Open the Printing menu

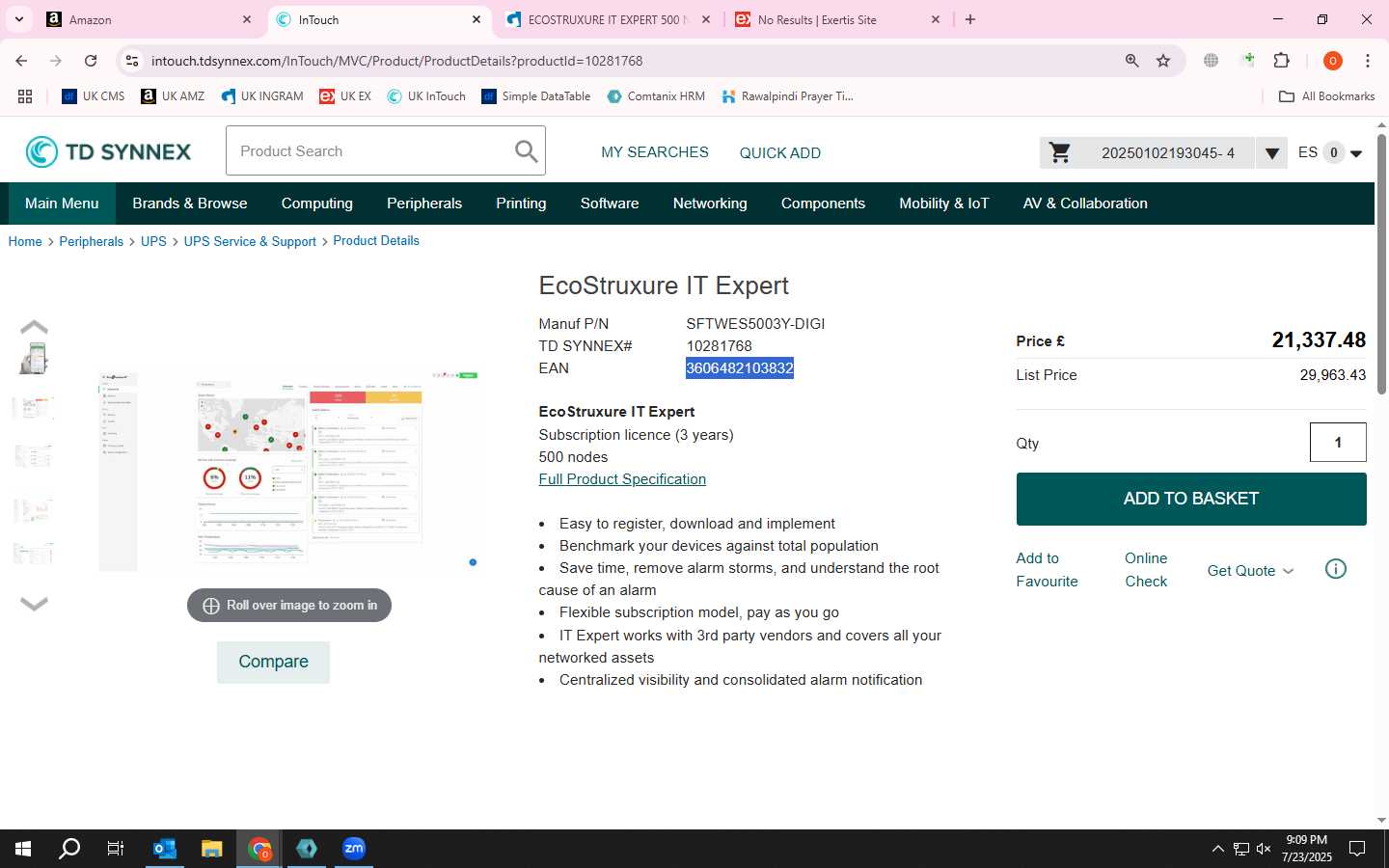pos(521,203)
